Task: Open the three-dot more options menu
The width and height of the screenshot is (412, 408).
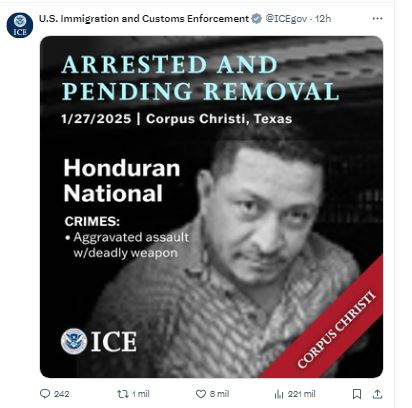Action: pyautogui.click(x=377, y=19)
